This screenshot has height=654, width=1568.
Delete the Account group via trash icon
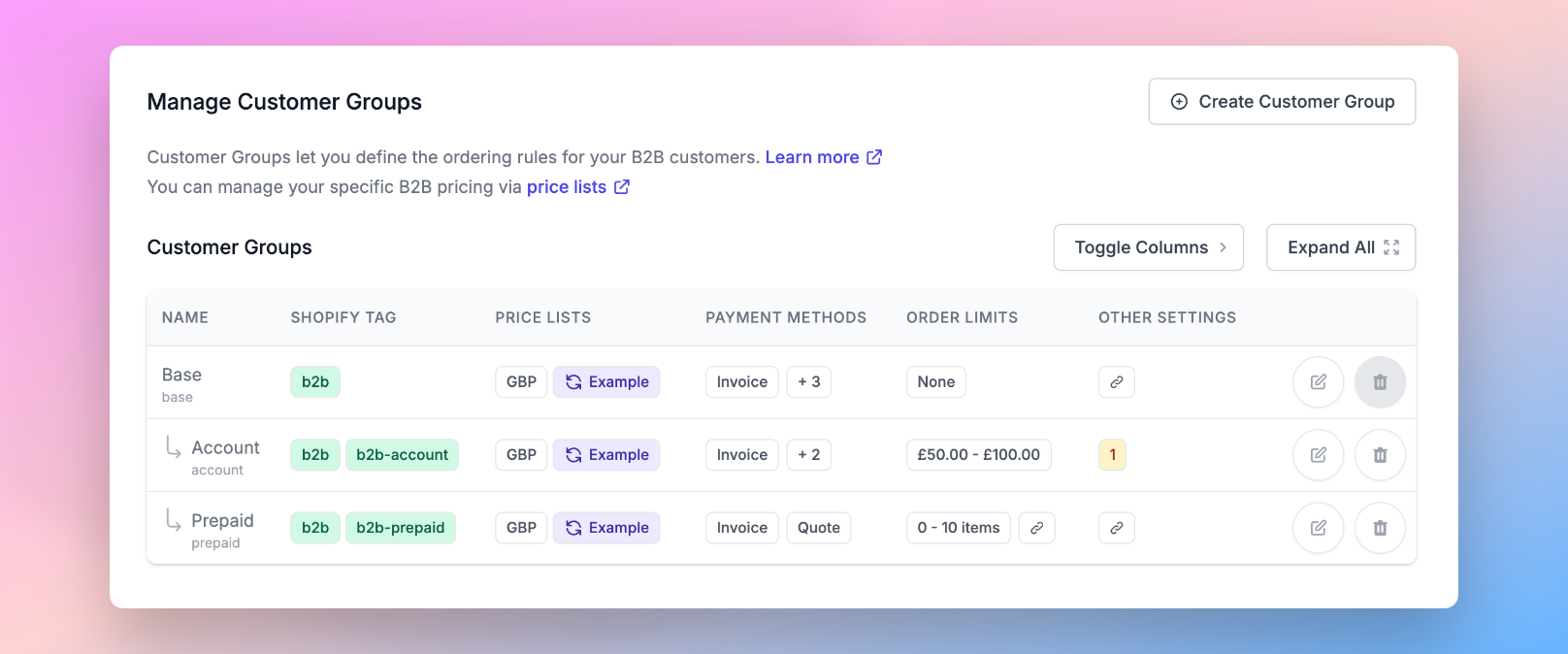1380,454
